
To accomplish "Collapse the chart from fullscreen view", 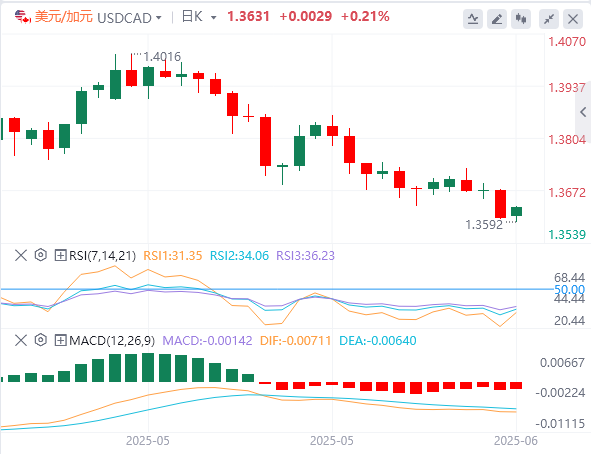I will [549, 18].
